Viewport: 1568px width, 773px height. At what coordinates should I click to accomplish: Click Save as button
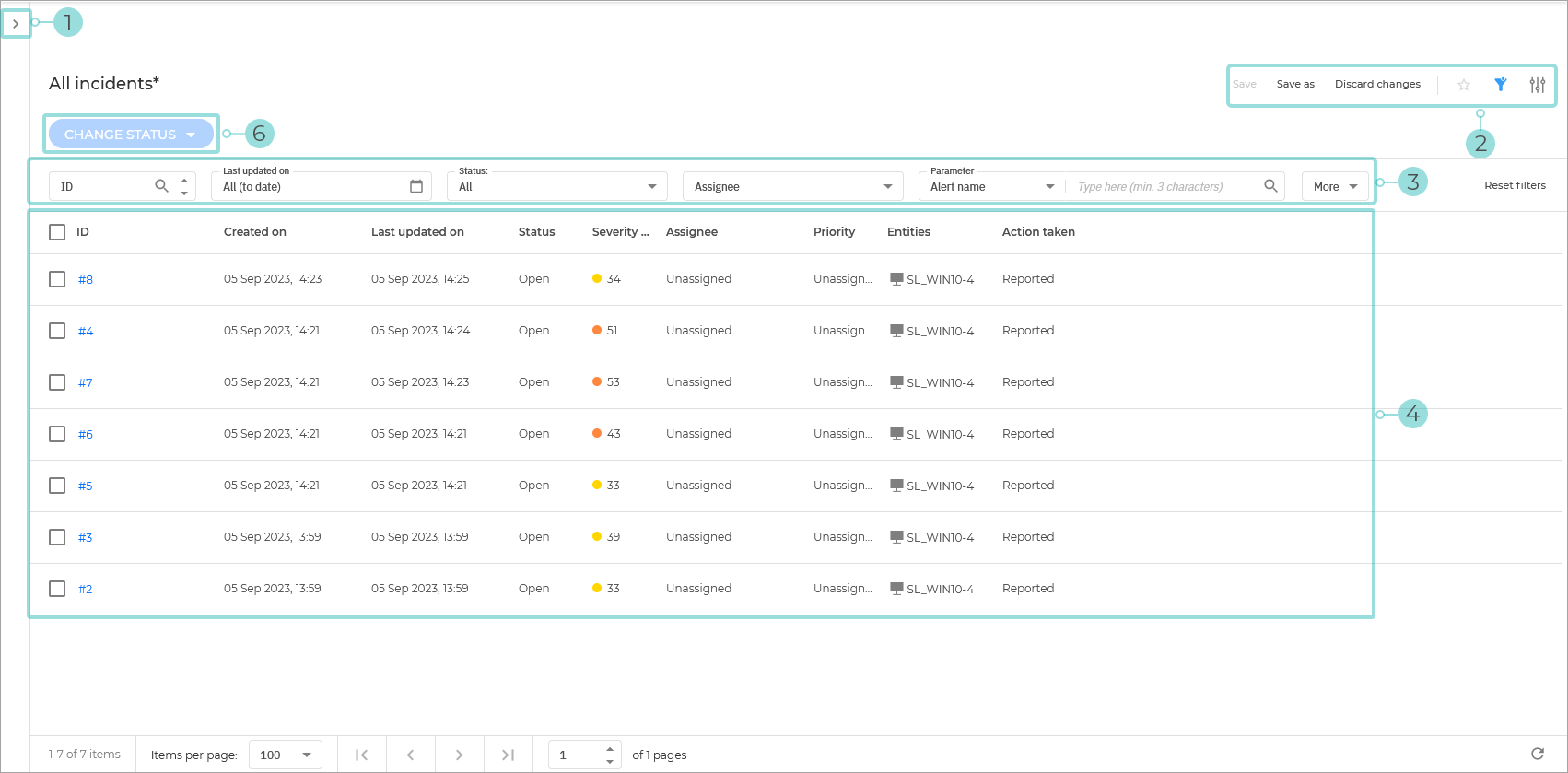tap(1295, 84)
